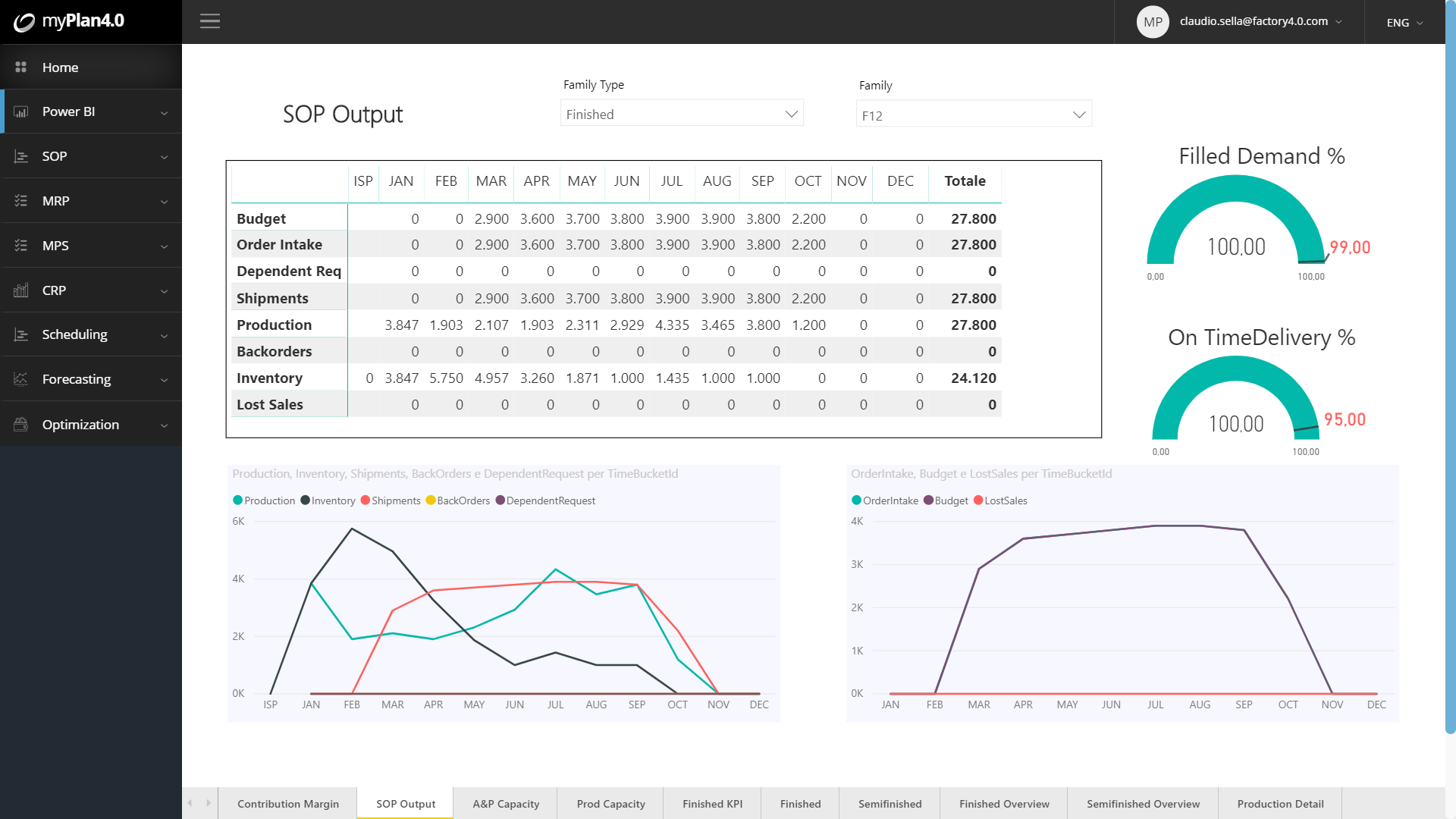Select the Dependent Req row label

point(289,271)
